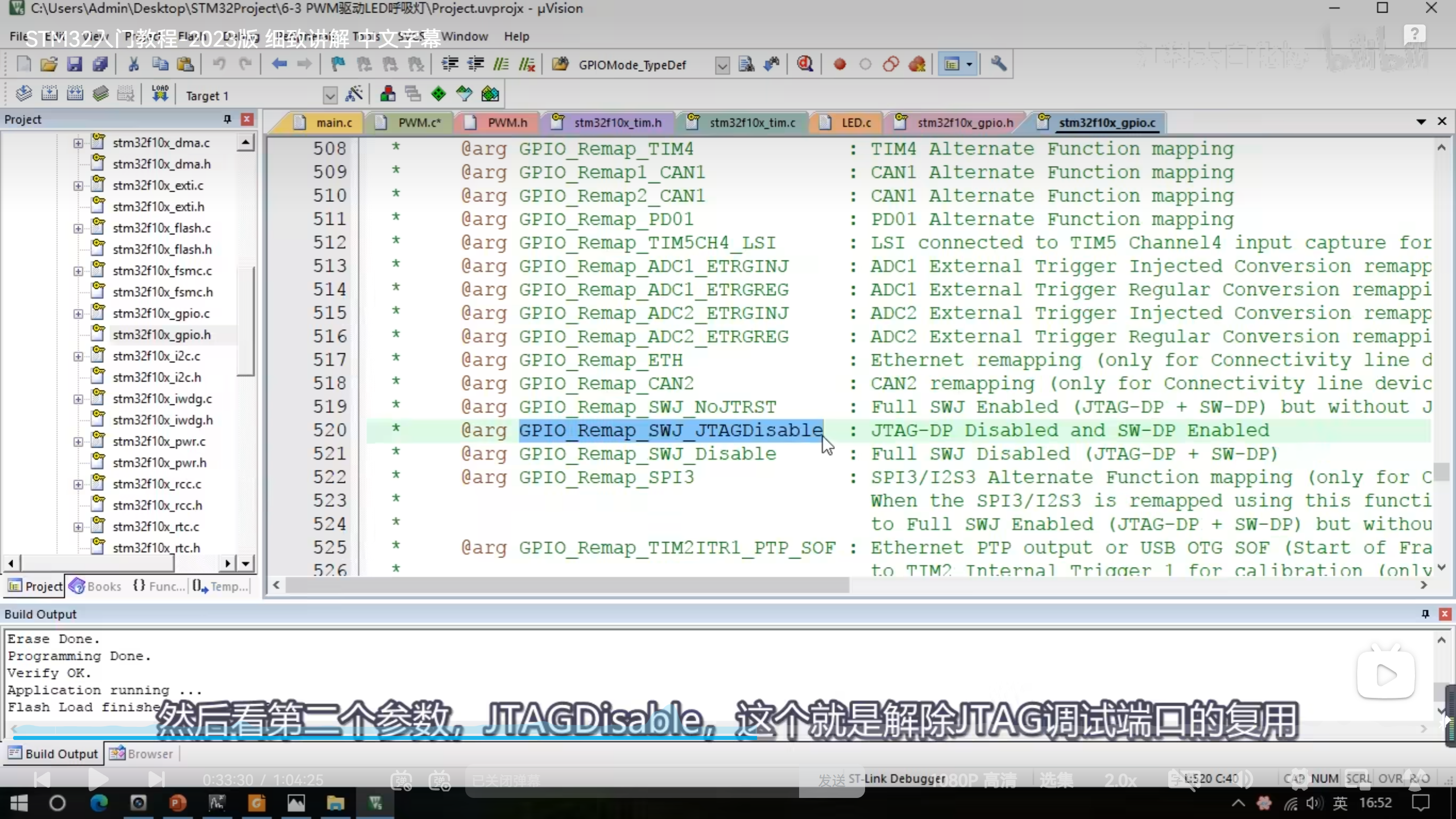Screen dimensions: 1456x819
Task: Click the Download/LOAD to flash icon
Action: pos(160,94)
